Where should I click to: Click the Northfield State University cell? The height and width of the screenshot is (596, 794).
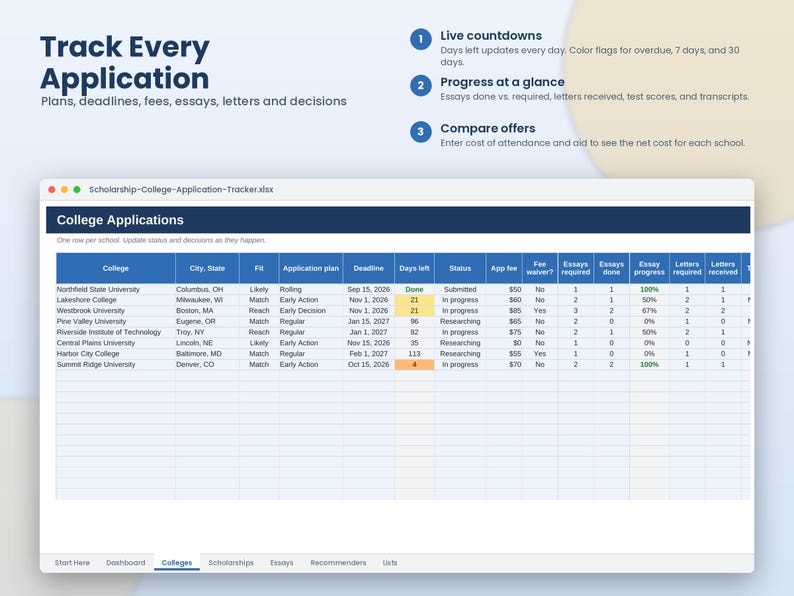coord(115,289)
